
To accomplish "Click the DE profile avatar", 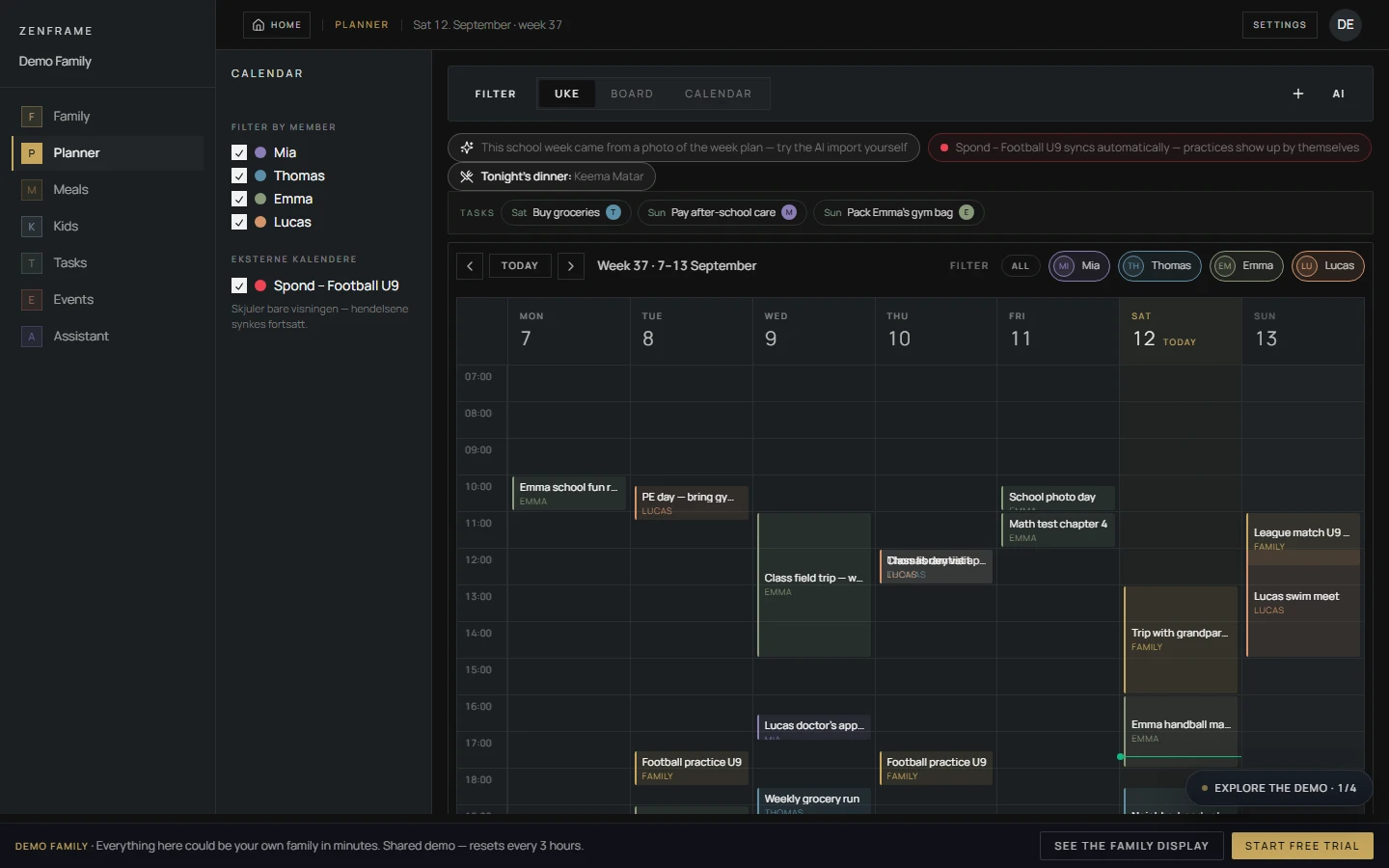I will 1346,25.
